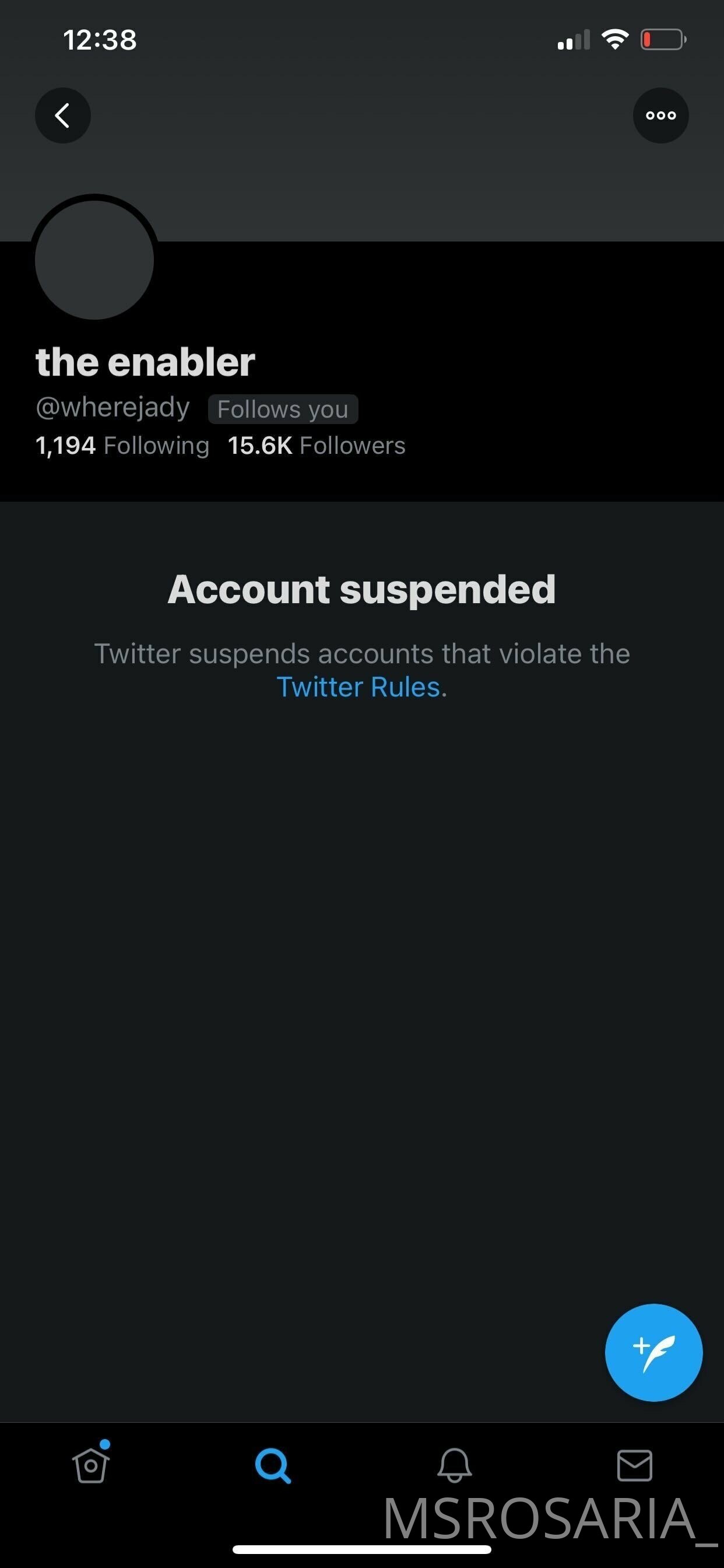
Task: Tap the battery indicator in status bar
Action: (663, 40)
